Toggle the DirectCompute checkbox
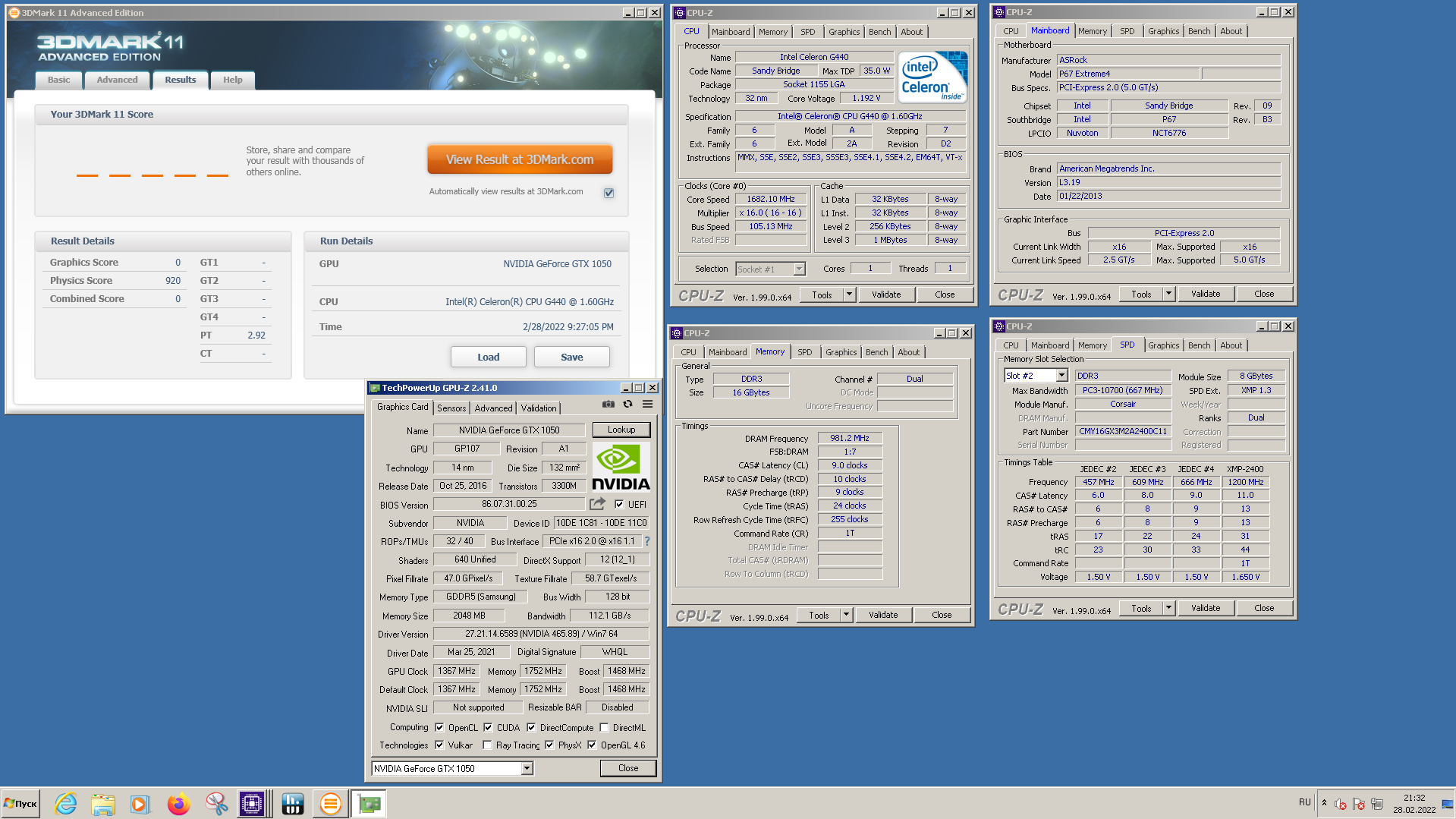 (531, 727)
